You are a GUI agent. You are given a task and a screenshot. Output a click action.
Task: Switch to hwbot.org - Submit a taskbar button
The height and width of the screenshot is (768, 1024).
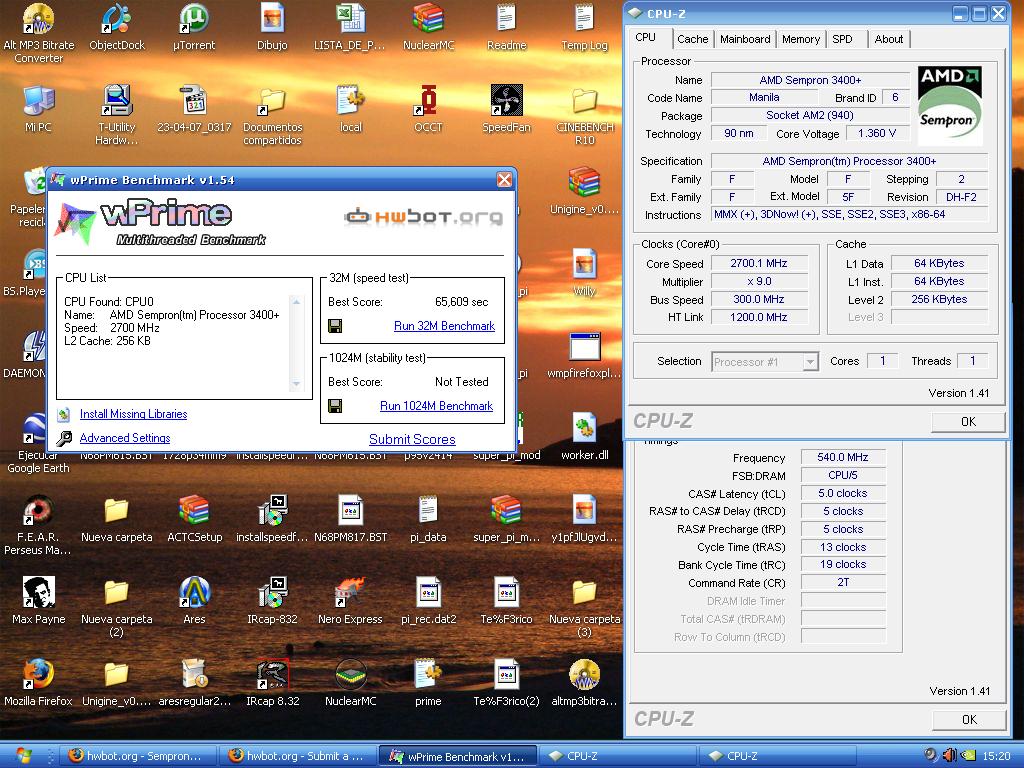296,756
